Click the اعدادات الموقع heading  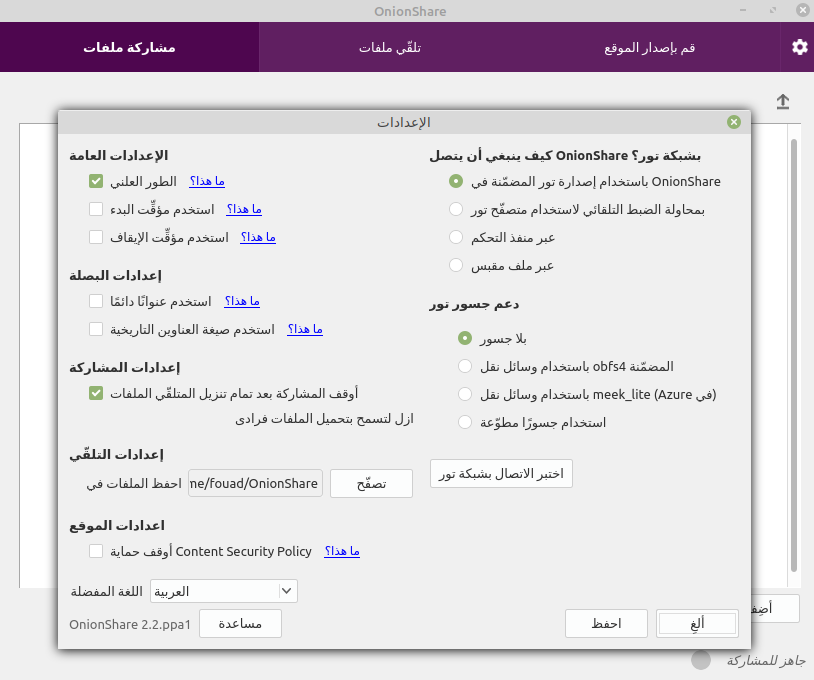[x=117, y=526]
